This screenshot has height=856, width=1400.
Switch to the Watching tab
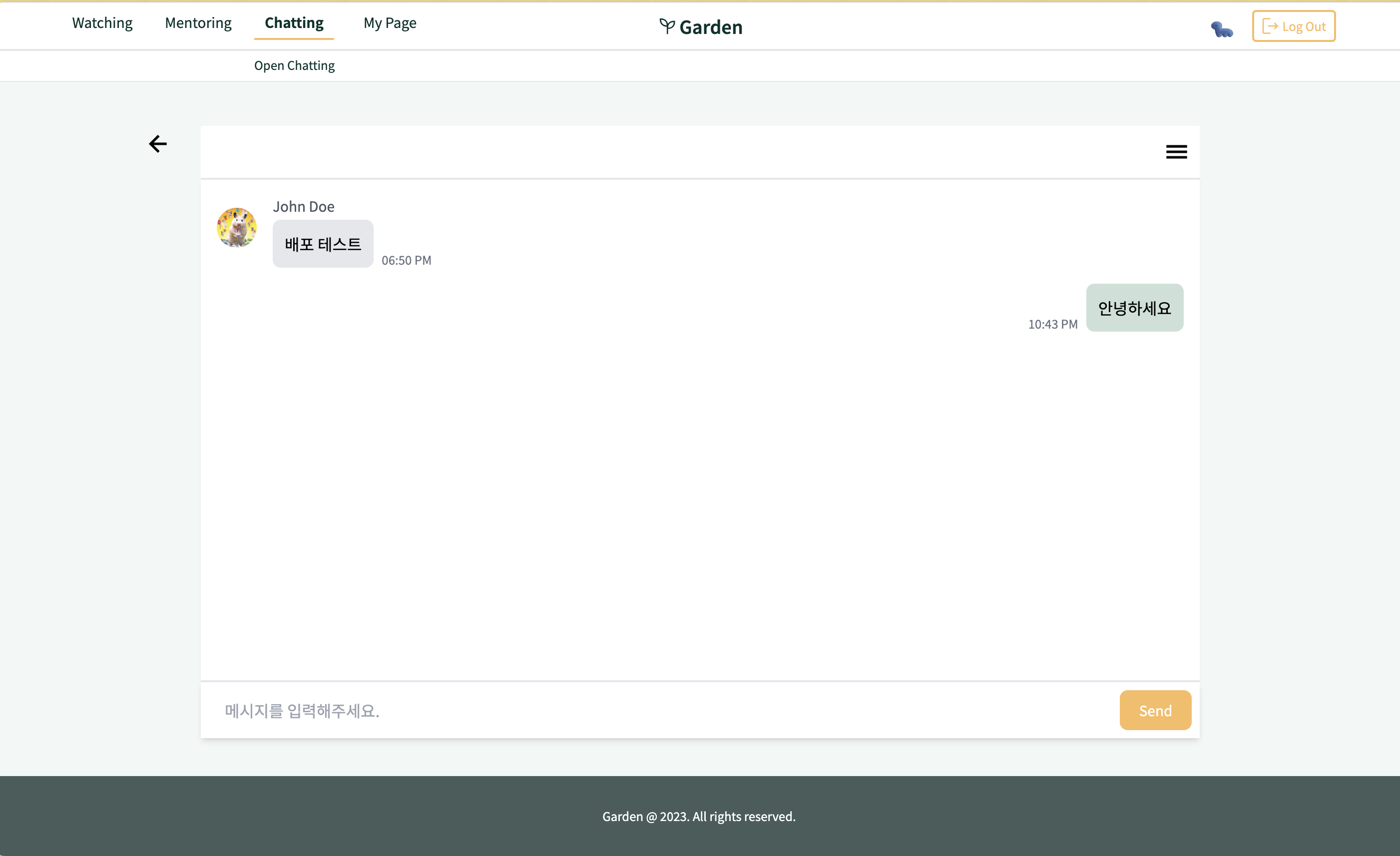102,22
